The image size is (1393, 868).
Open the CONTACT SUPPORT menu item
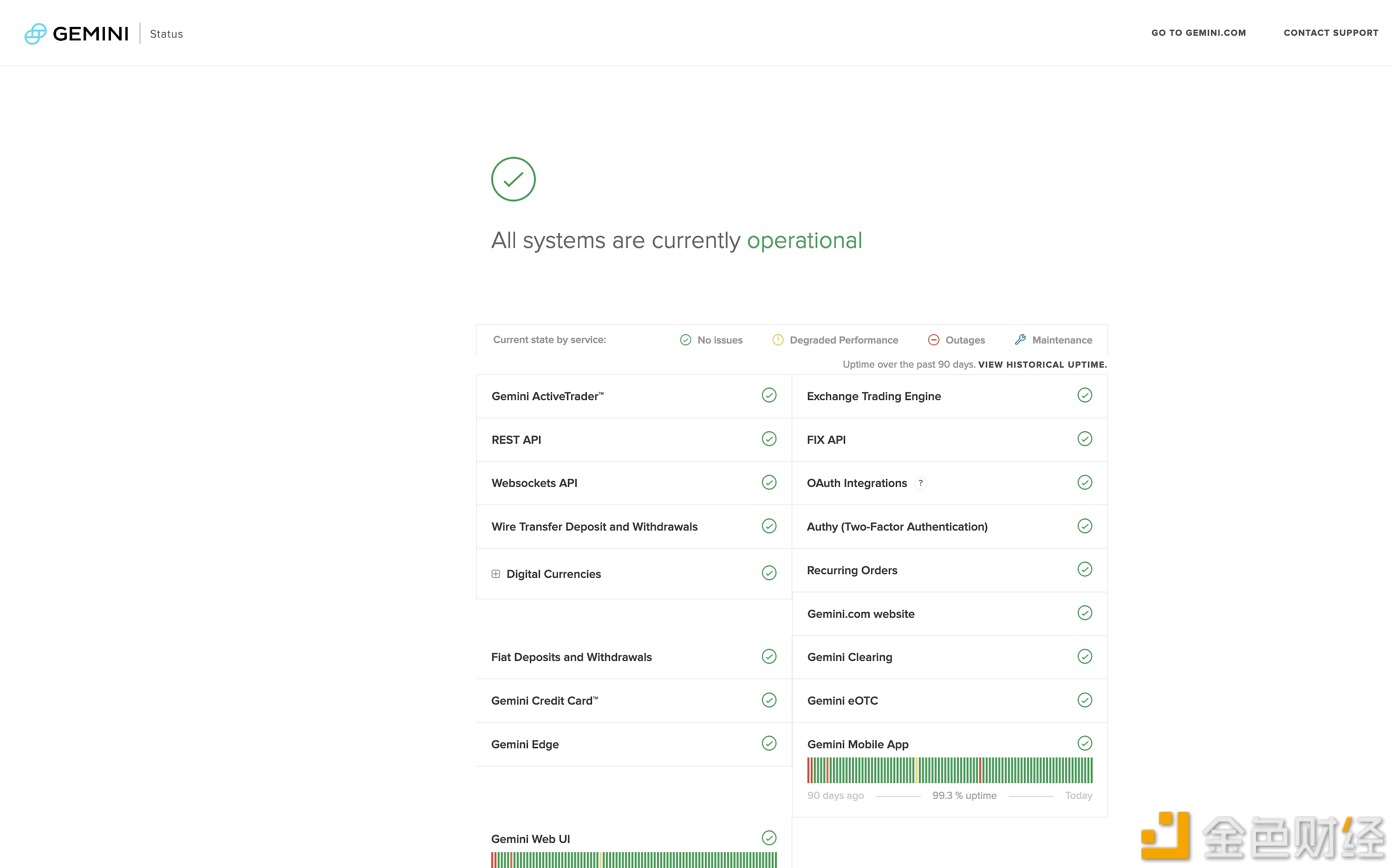tap(1330, 33)
